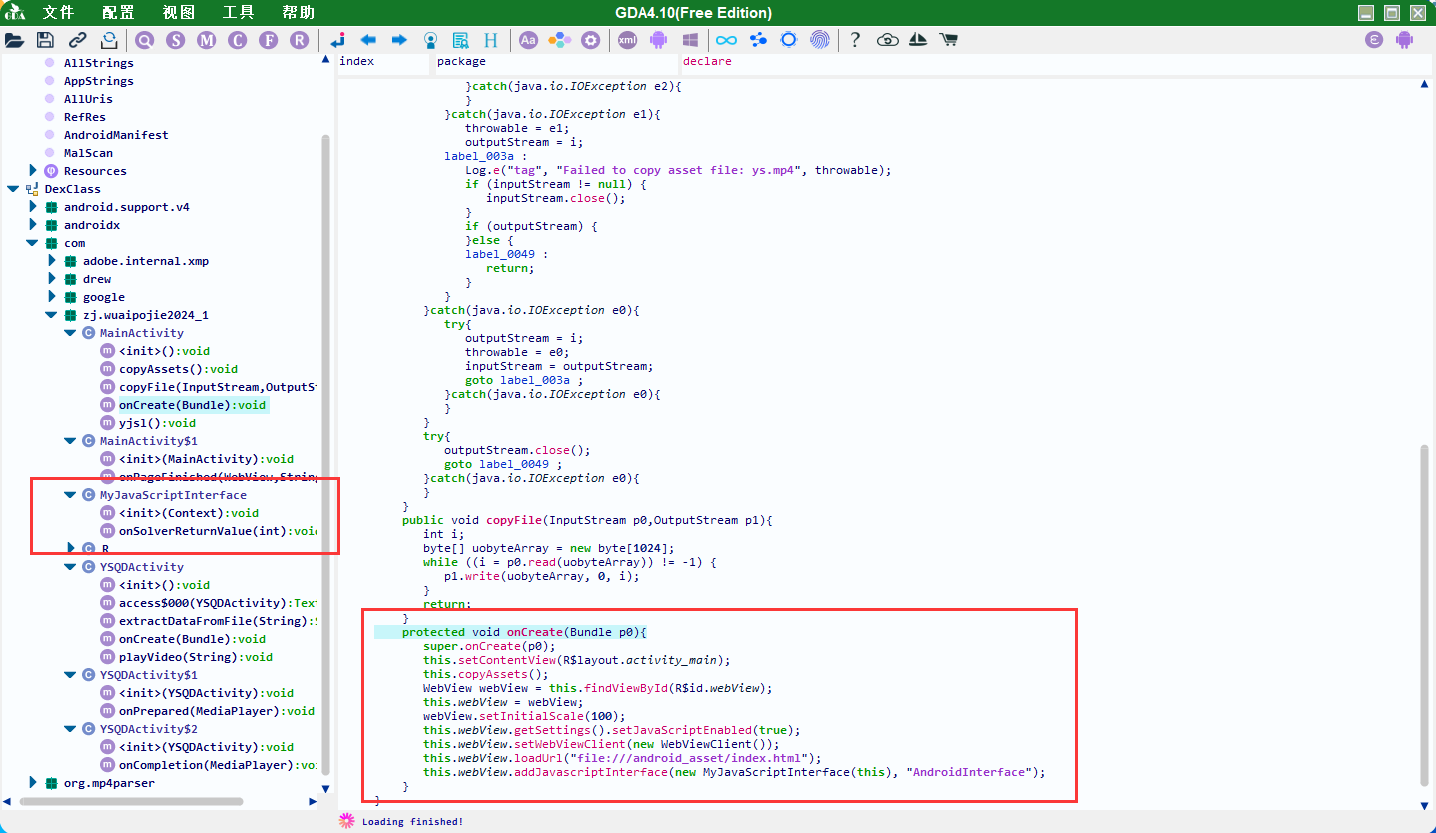
Task: Open the 工具 menu
Action: pyautogui.click(x=238, y=13)
